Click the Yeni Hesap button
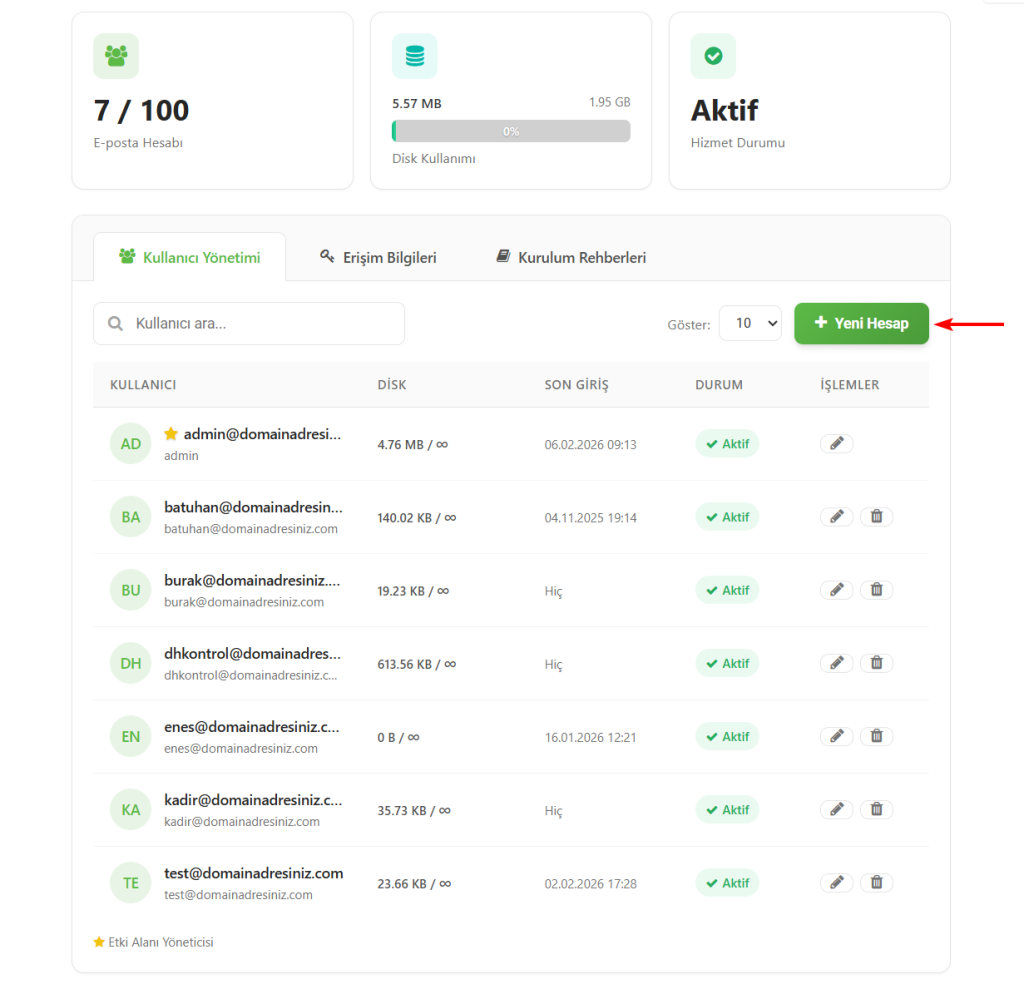Viewport: 1024px width, 989px height. [861, 323]
